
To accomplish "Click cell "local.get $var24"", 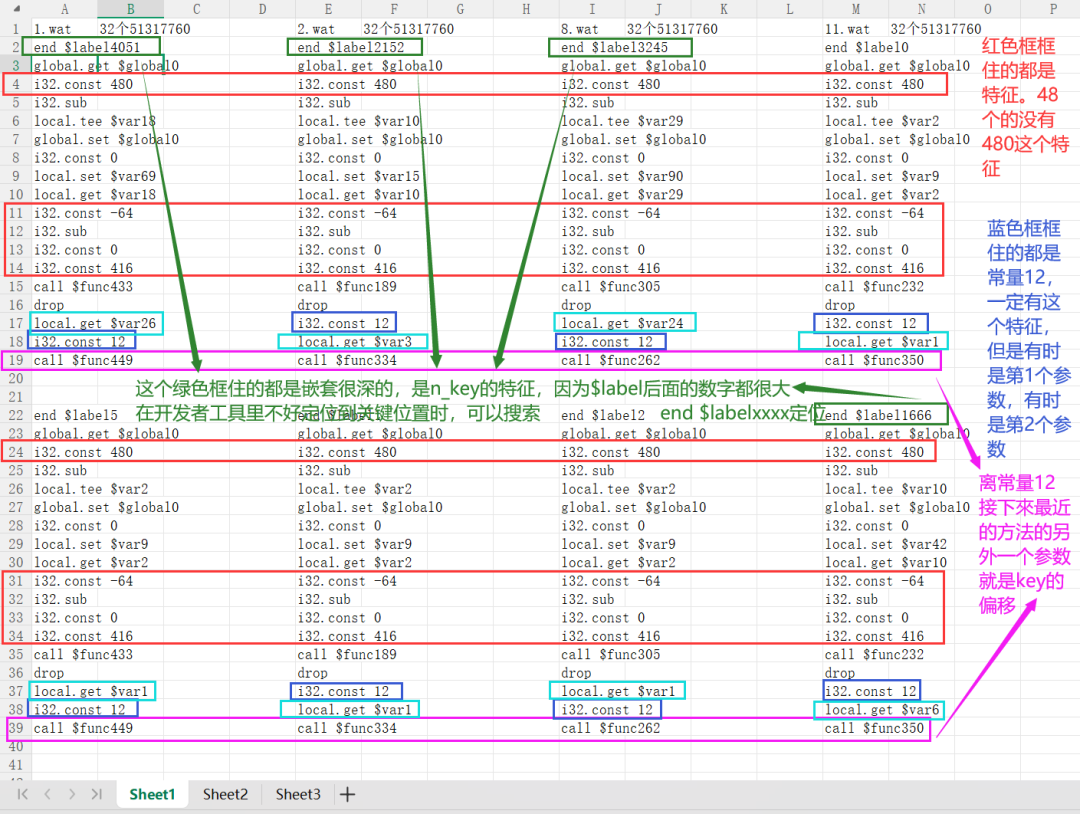I will tap(623, 323).
